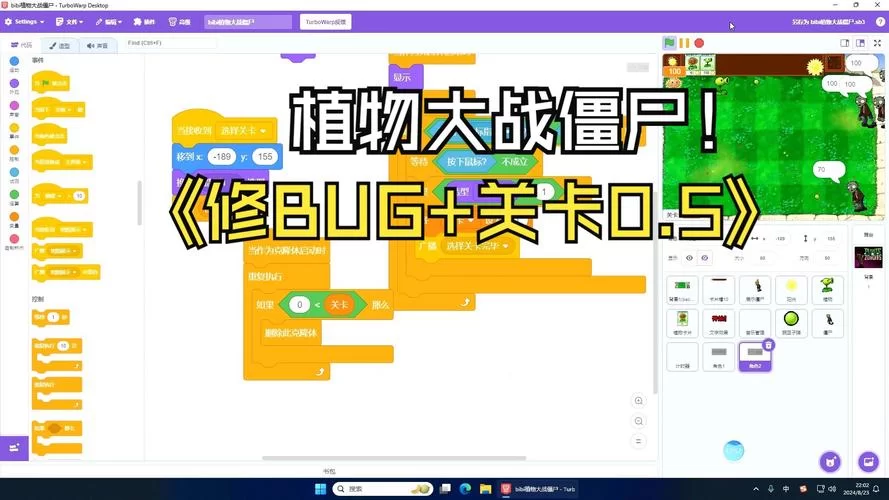
Task: Delete the selected sprite with trash icon
Action: [768, 345]
